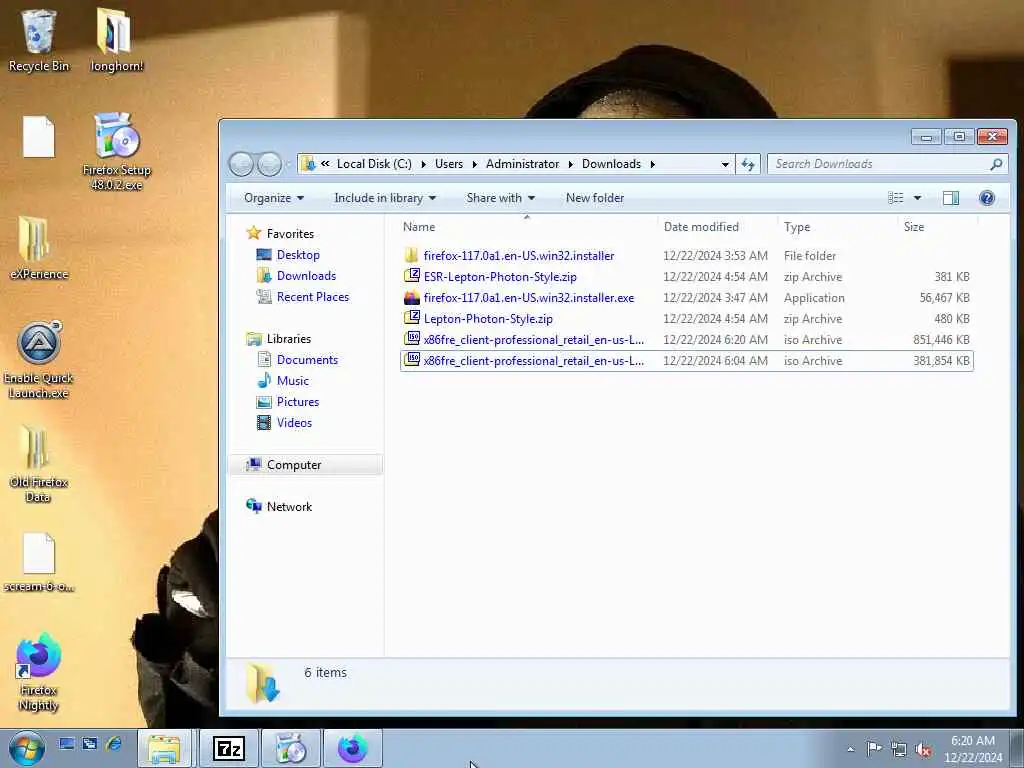The height and width of the screenshot is (768, 1024).
Task: Open the recent pages dropdown near navigation arrows
Action: 288,165
